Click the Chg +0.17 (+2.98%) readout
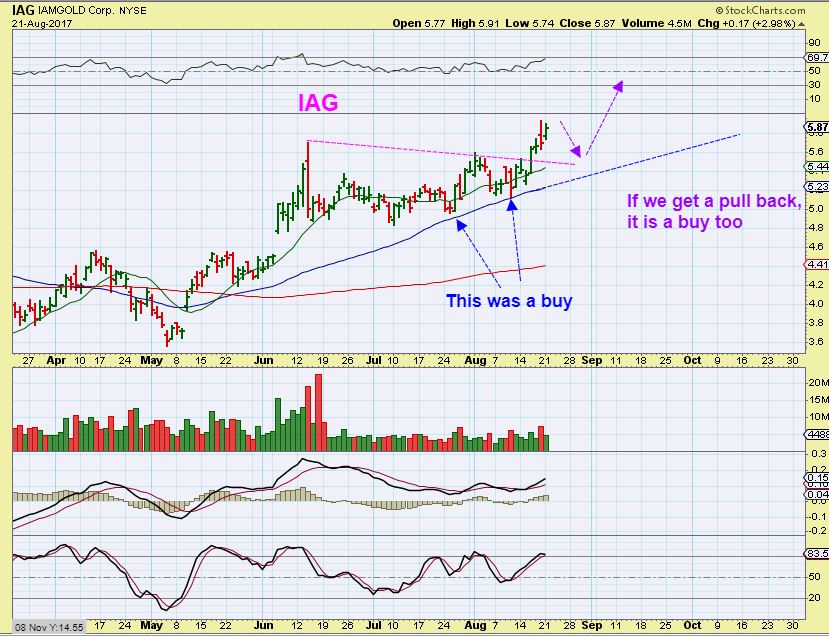829x636 pixels. point(747,23)
